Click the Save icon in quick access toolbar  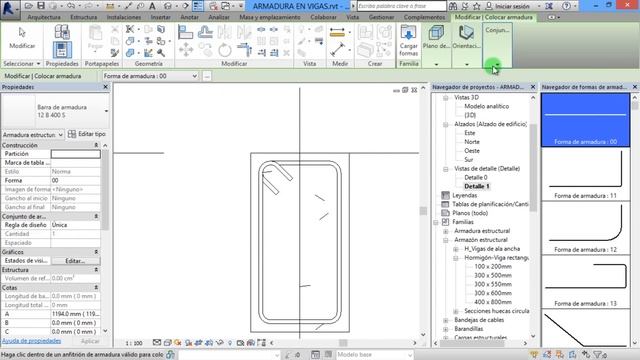[40, 6]
